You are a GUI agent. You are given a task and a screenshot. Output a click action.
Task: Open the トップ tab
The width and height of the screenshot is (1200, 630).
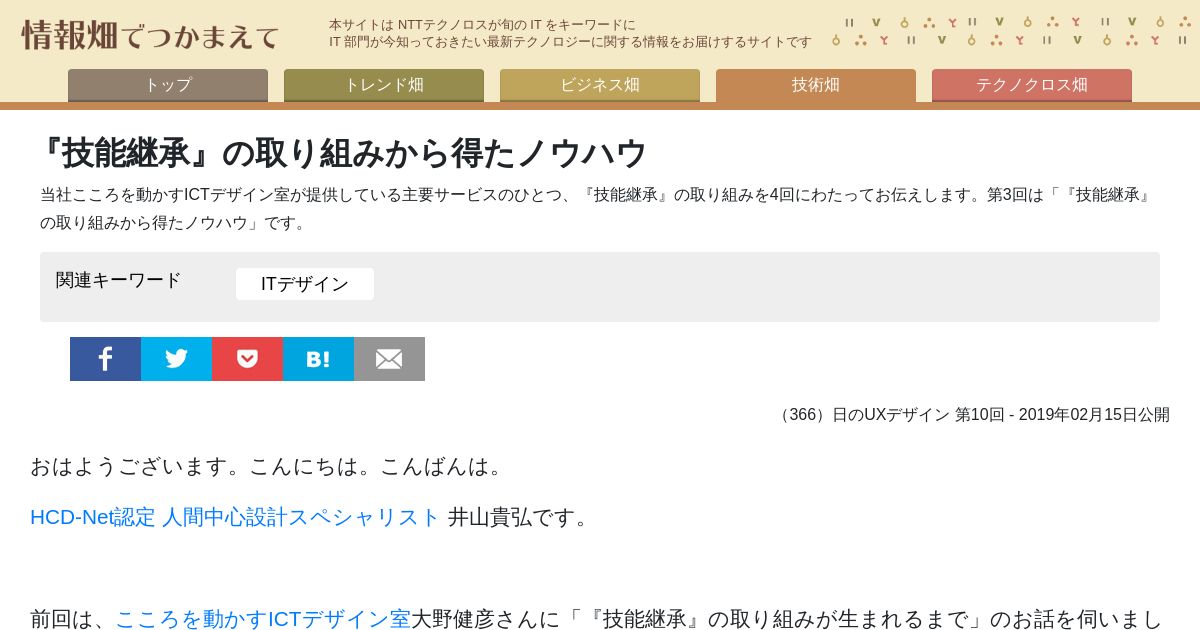click(x=168, y=85)
